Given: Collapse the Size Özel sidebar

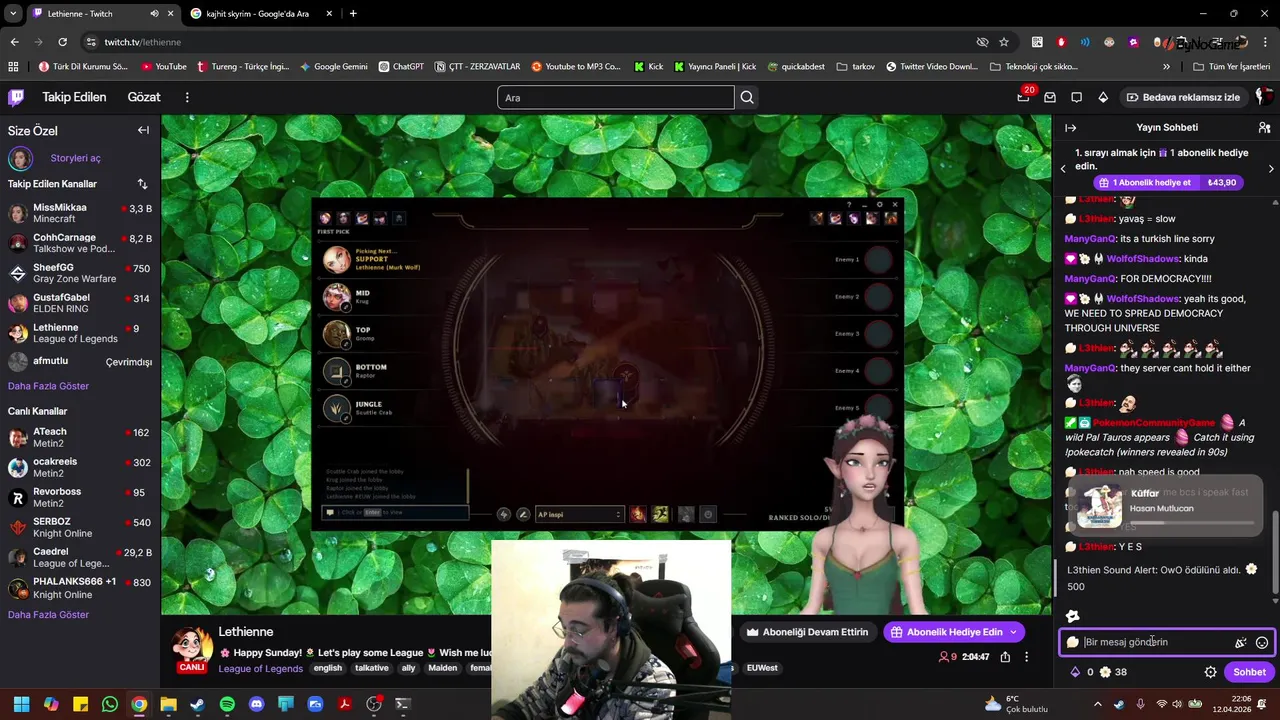Looking at the screenshot, I should tap(143, 130).
